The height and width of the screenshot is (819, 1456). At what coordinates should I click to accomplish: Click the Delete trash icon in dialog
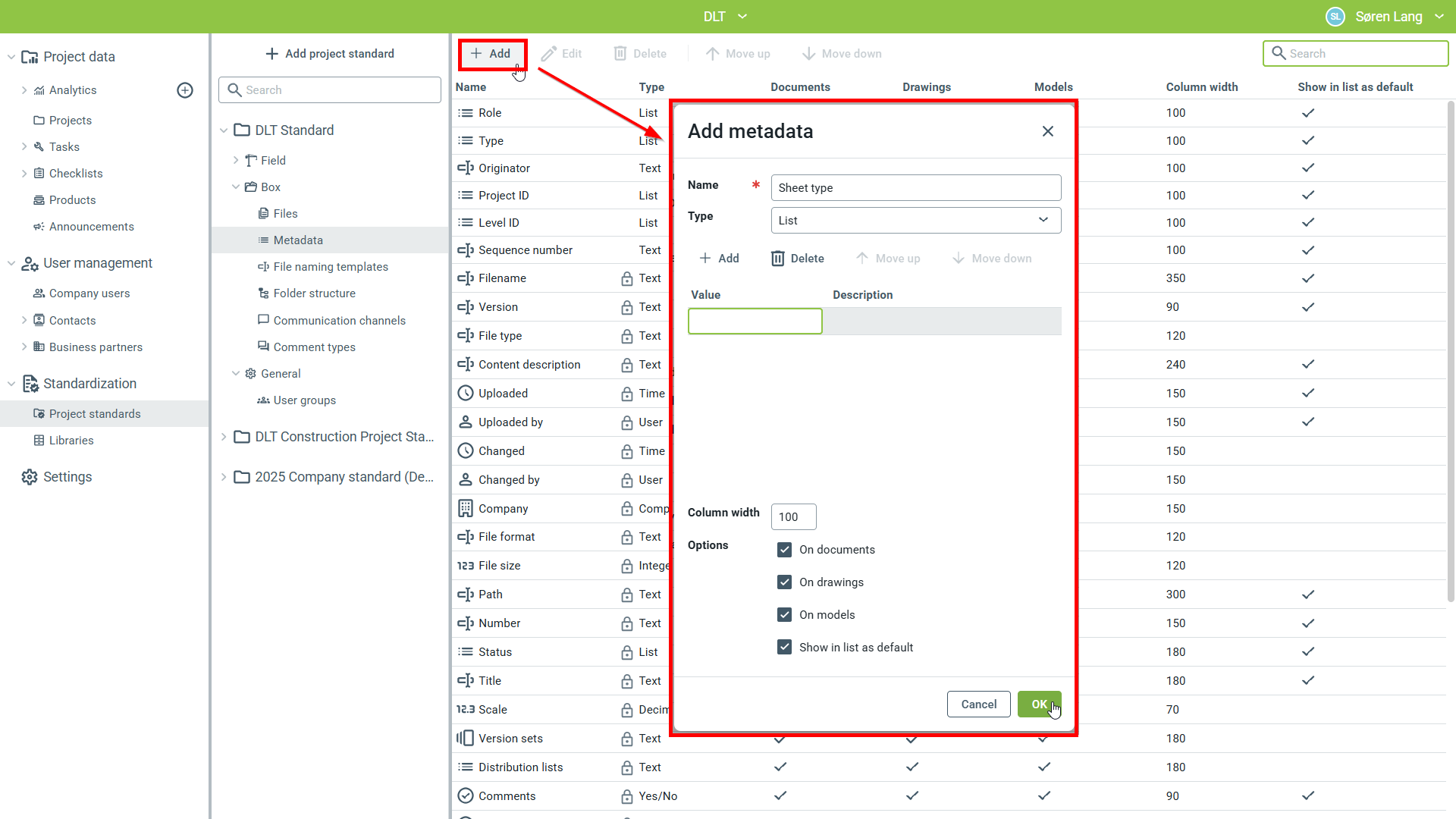(x=778, y=259)
